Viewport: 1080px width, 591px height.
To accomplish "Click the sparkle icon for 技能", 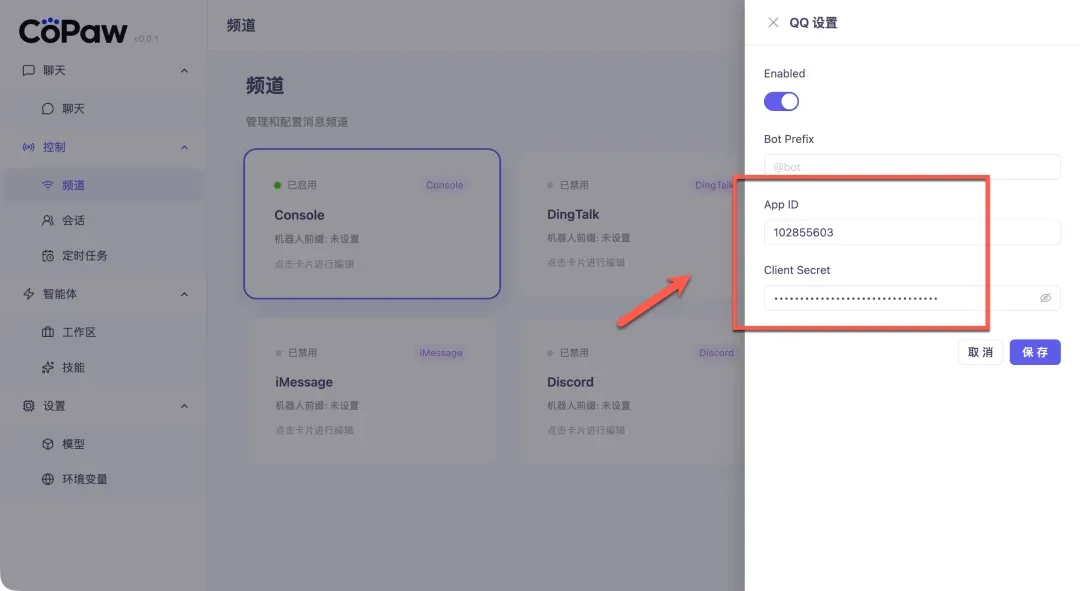I will pos(48,368).
